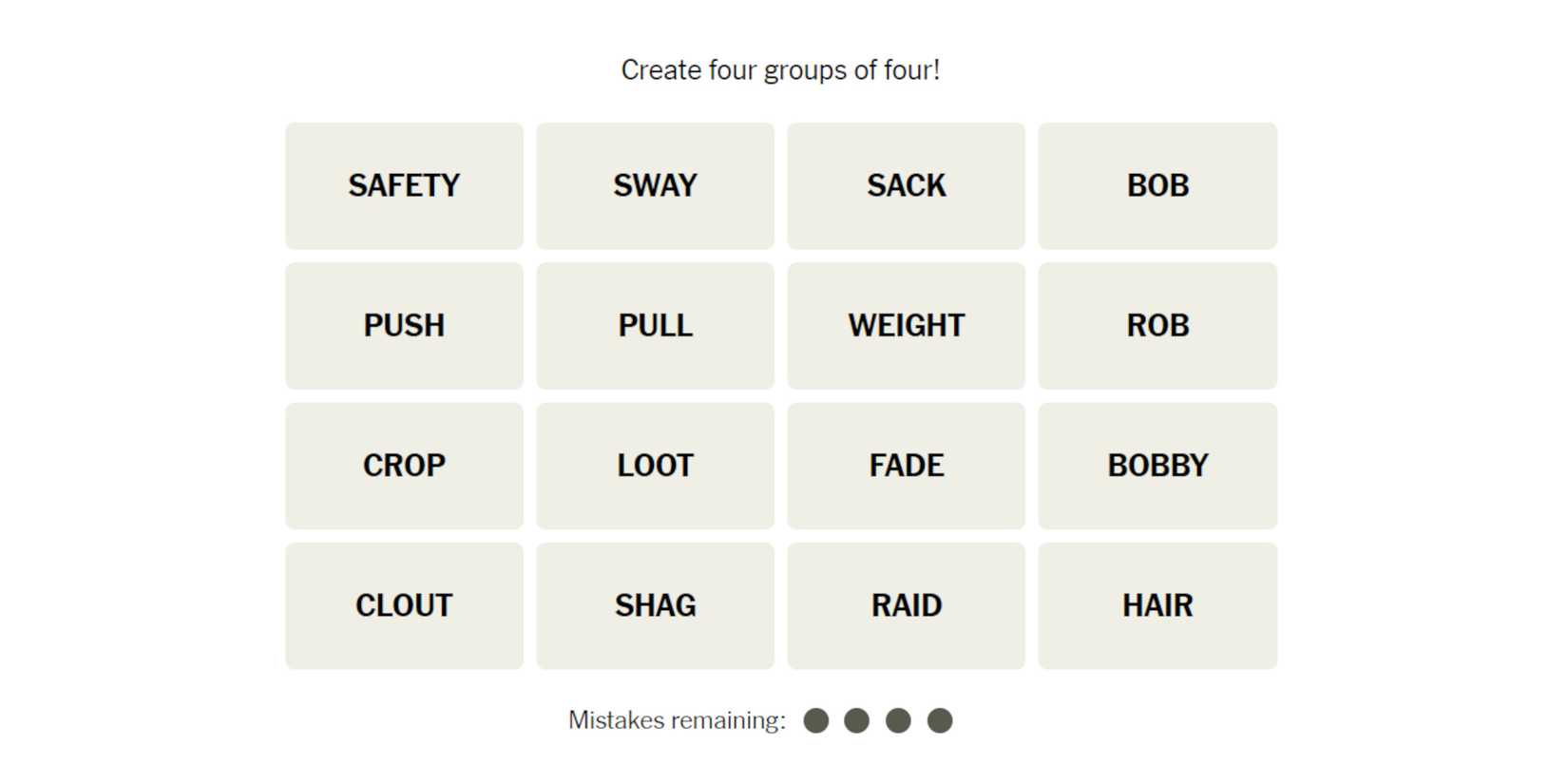Select the PULL tile
The width and height of the screenshot is (1568, 784).
[655, 325]
